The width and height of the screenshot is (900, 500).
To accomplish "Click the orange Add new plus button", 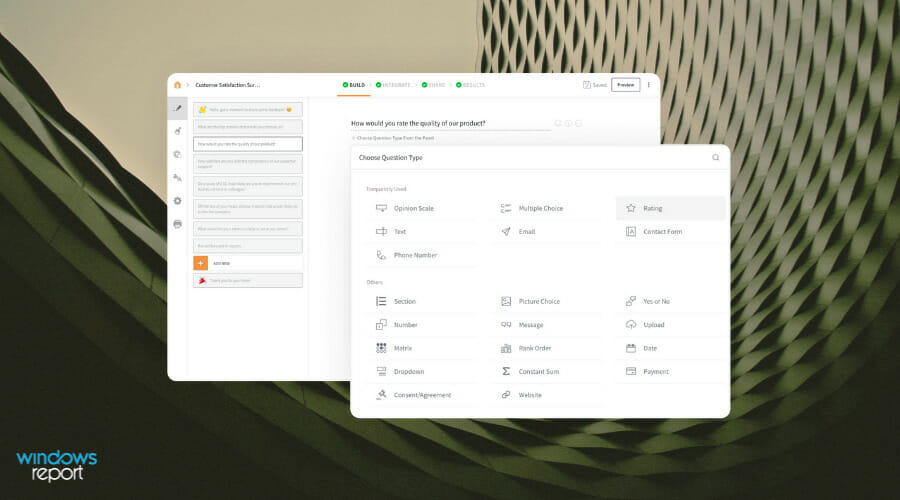I will point(200,263).
